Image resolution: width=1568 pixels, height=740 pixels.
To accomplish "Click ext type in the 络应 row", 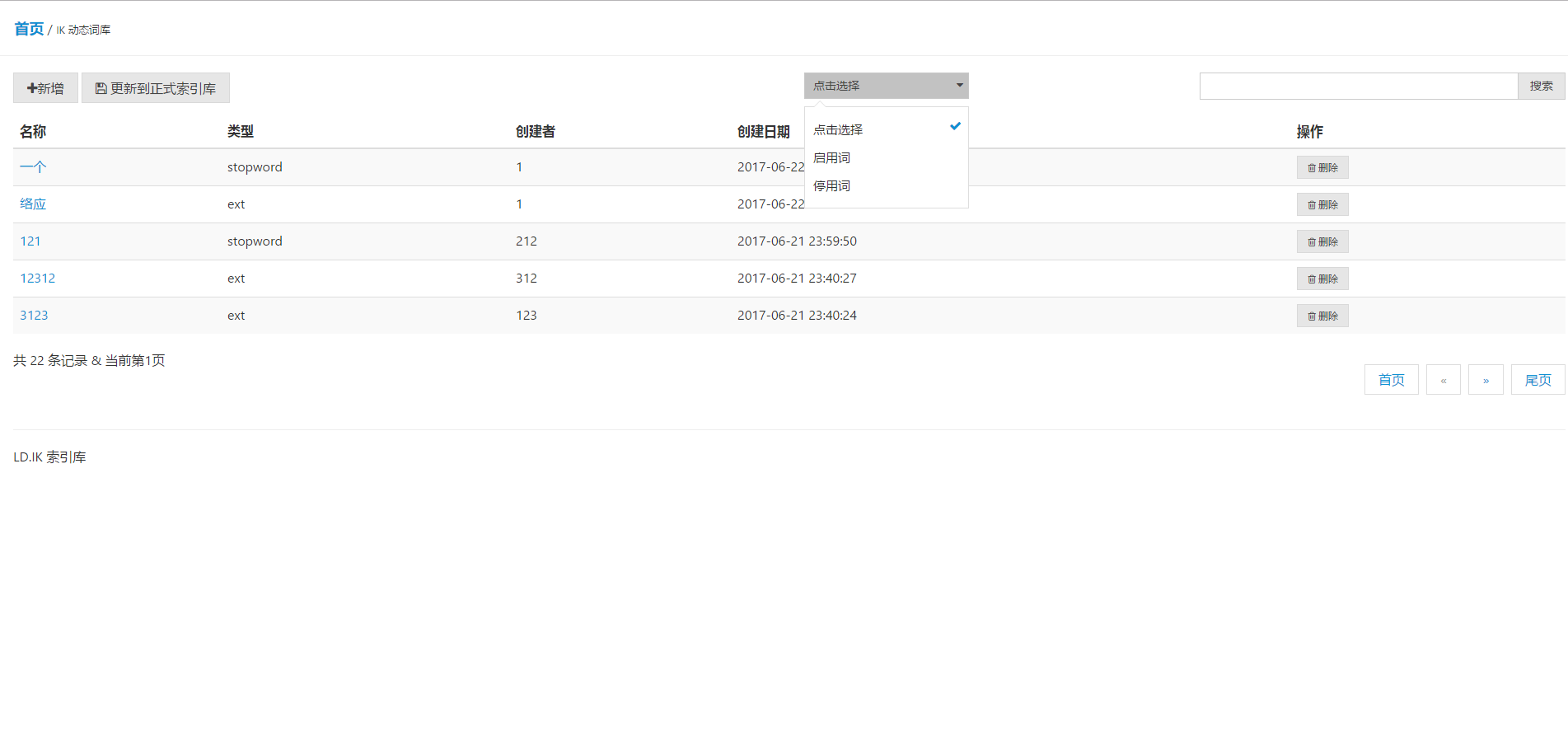I will [x=236, y=204].
